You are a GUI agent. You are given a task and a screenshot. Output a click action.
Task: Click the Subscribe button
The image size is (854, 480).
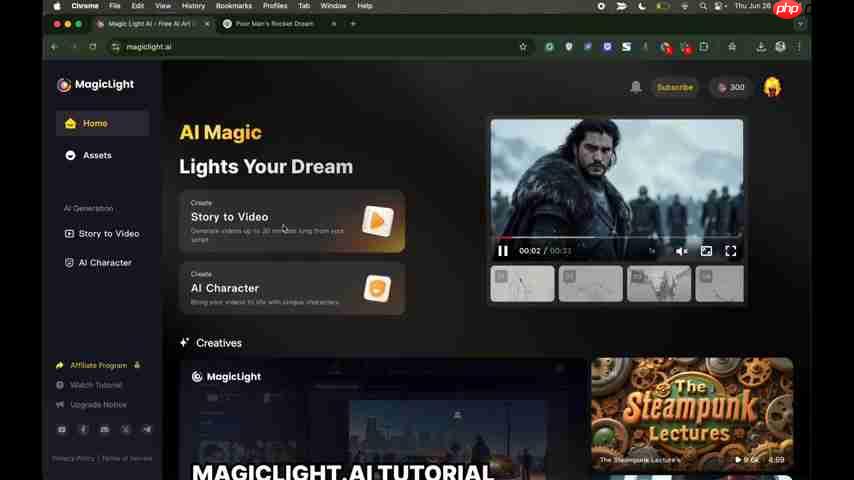click(675, 87)
